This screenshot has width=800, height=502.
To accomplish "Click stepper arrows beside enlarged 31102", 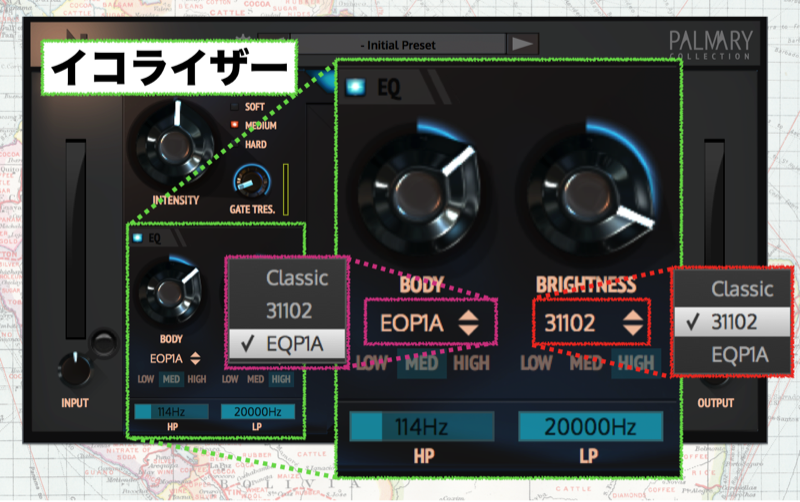I will 633,322.
